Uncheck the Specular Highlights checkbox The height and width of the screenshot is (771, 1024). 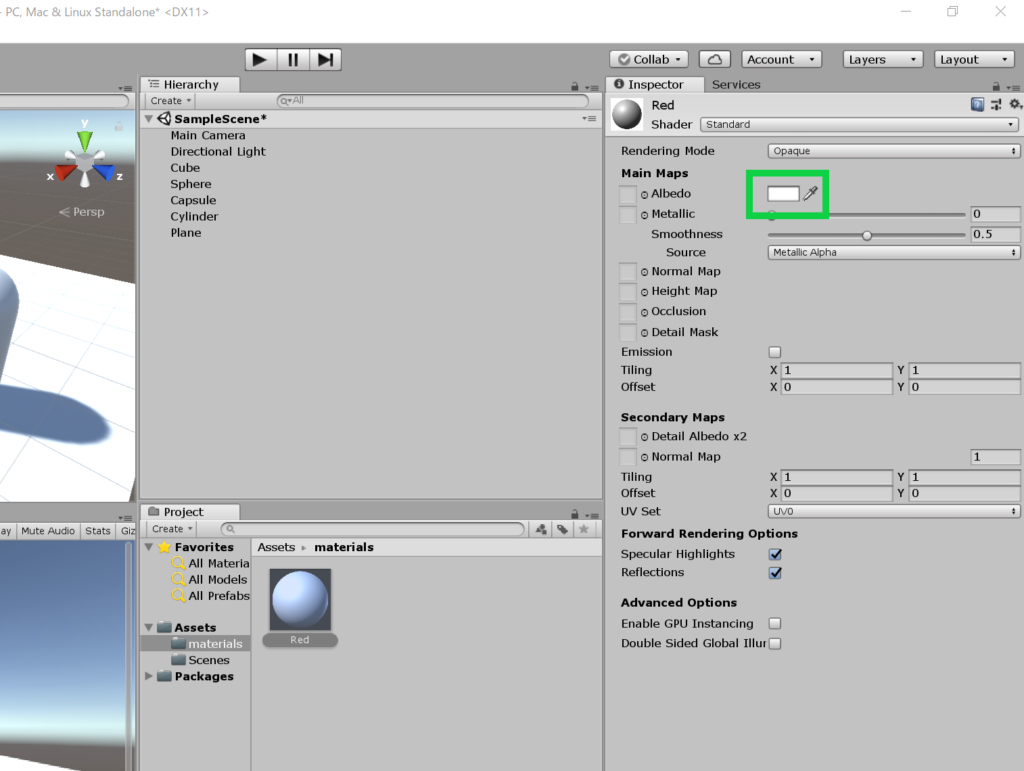pos(775,554)
